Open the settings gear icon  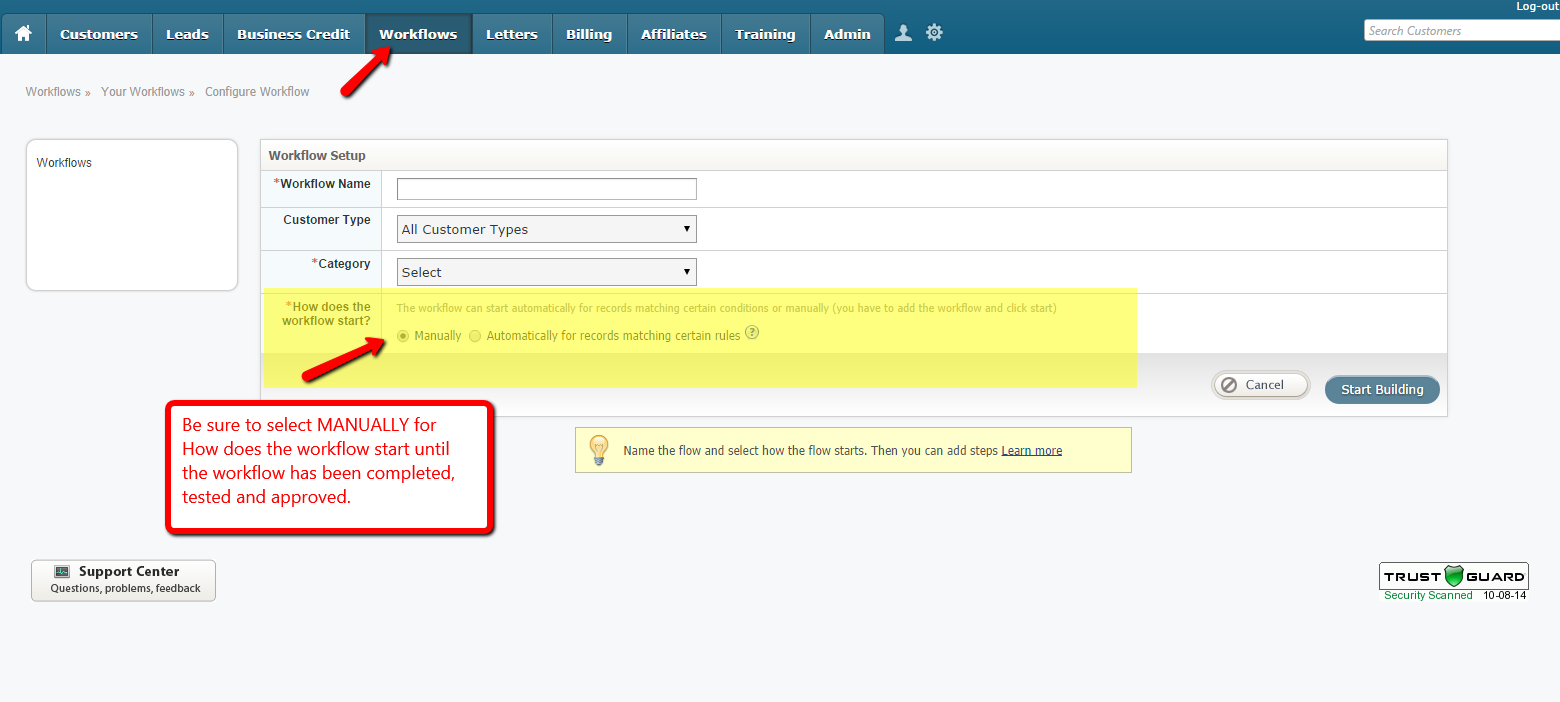934,33
